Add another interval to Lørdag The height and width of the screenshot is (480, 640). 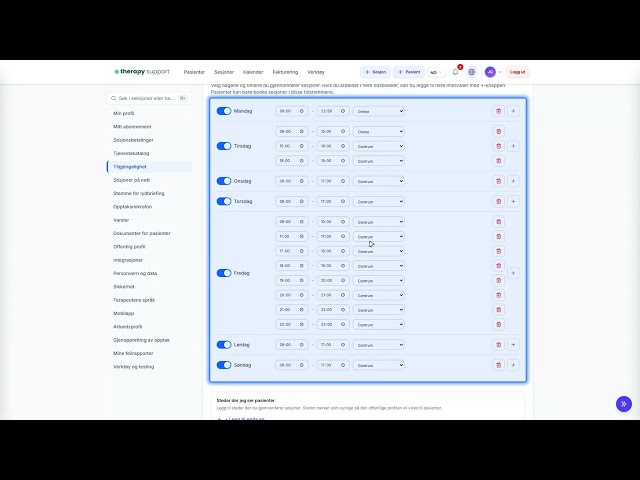tap(513, 344)
